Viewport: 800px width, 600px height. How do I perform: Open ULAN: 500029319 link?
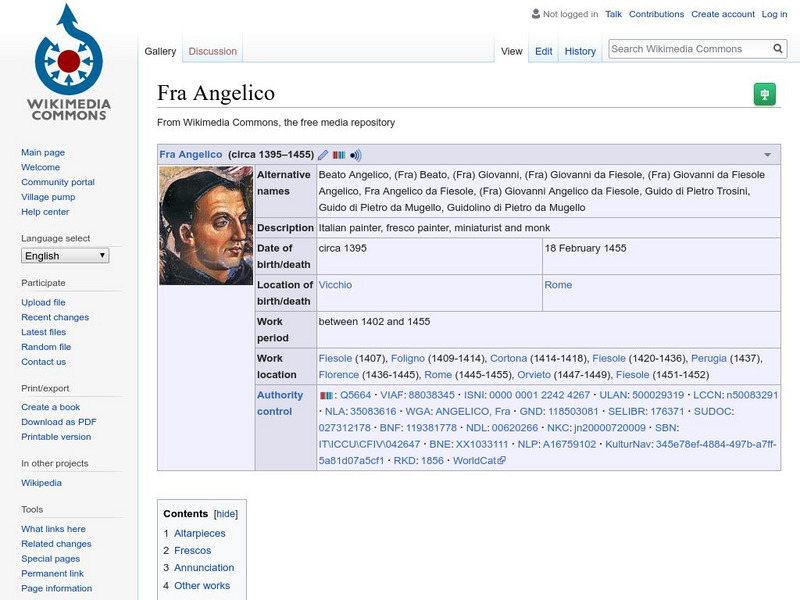(641, 395)
